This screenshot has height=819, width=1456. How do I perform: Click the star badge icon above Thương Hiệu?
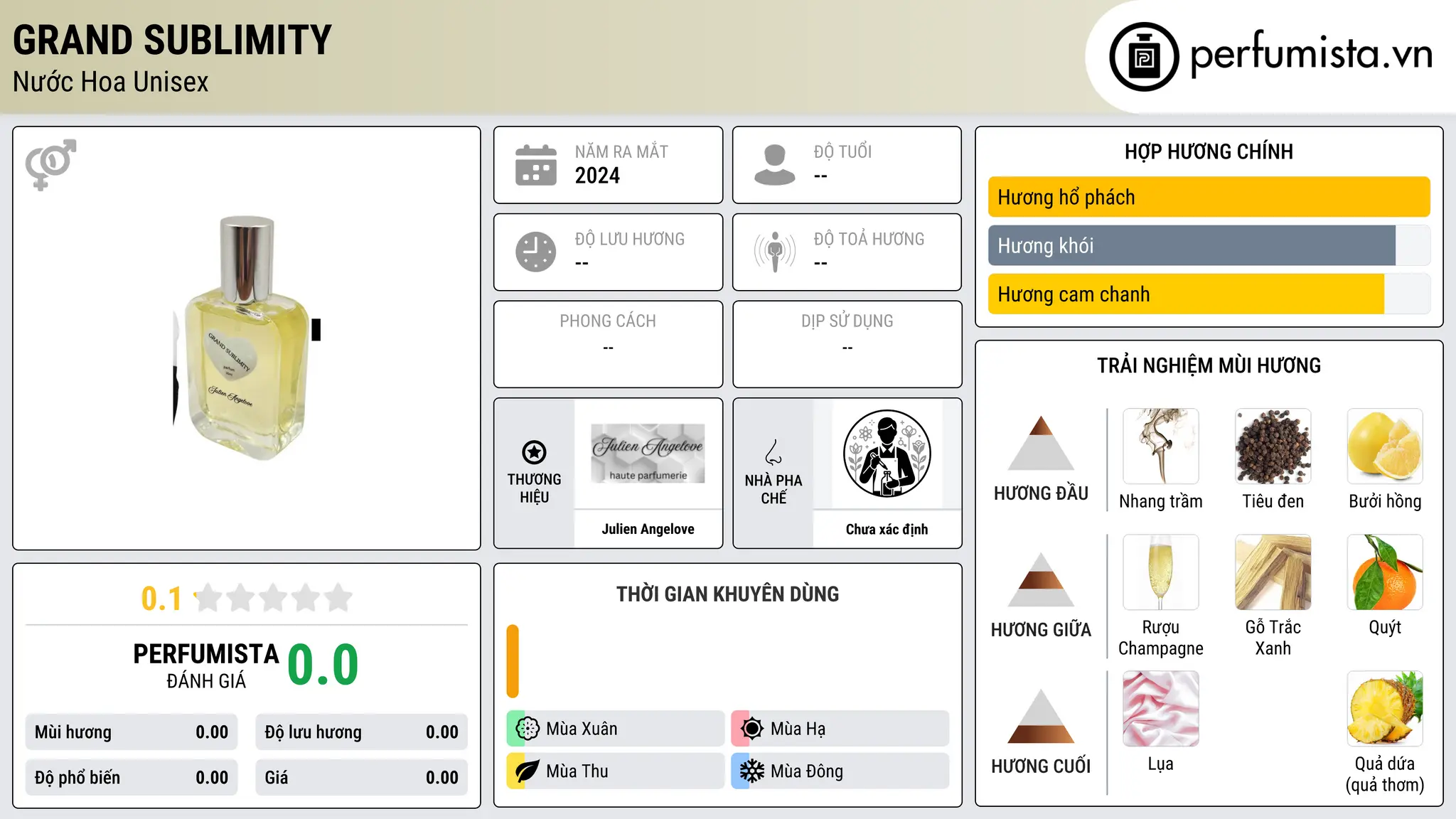coord(534,452)
